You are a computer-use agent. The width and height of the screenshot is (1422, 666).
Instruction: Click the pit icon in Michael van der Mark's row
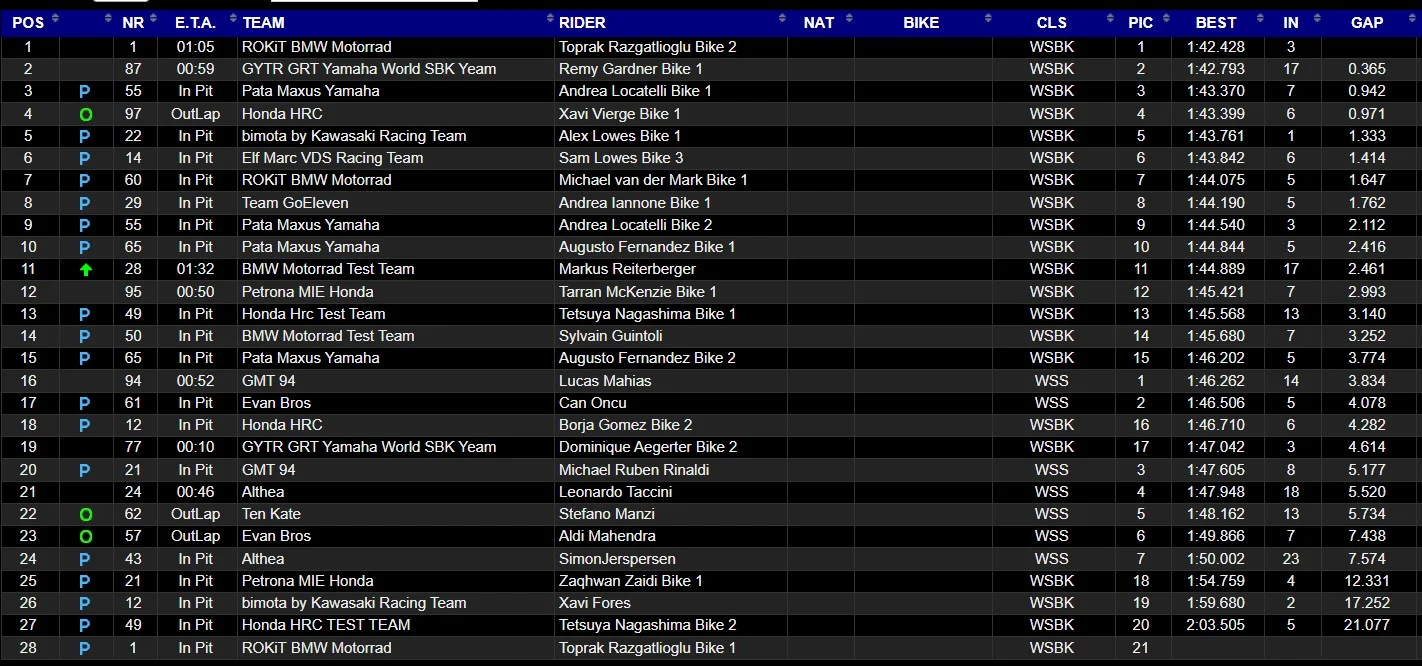point(85,181)
